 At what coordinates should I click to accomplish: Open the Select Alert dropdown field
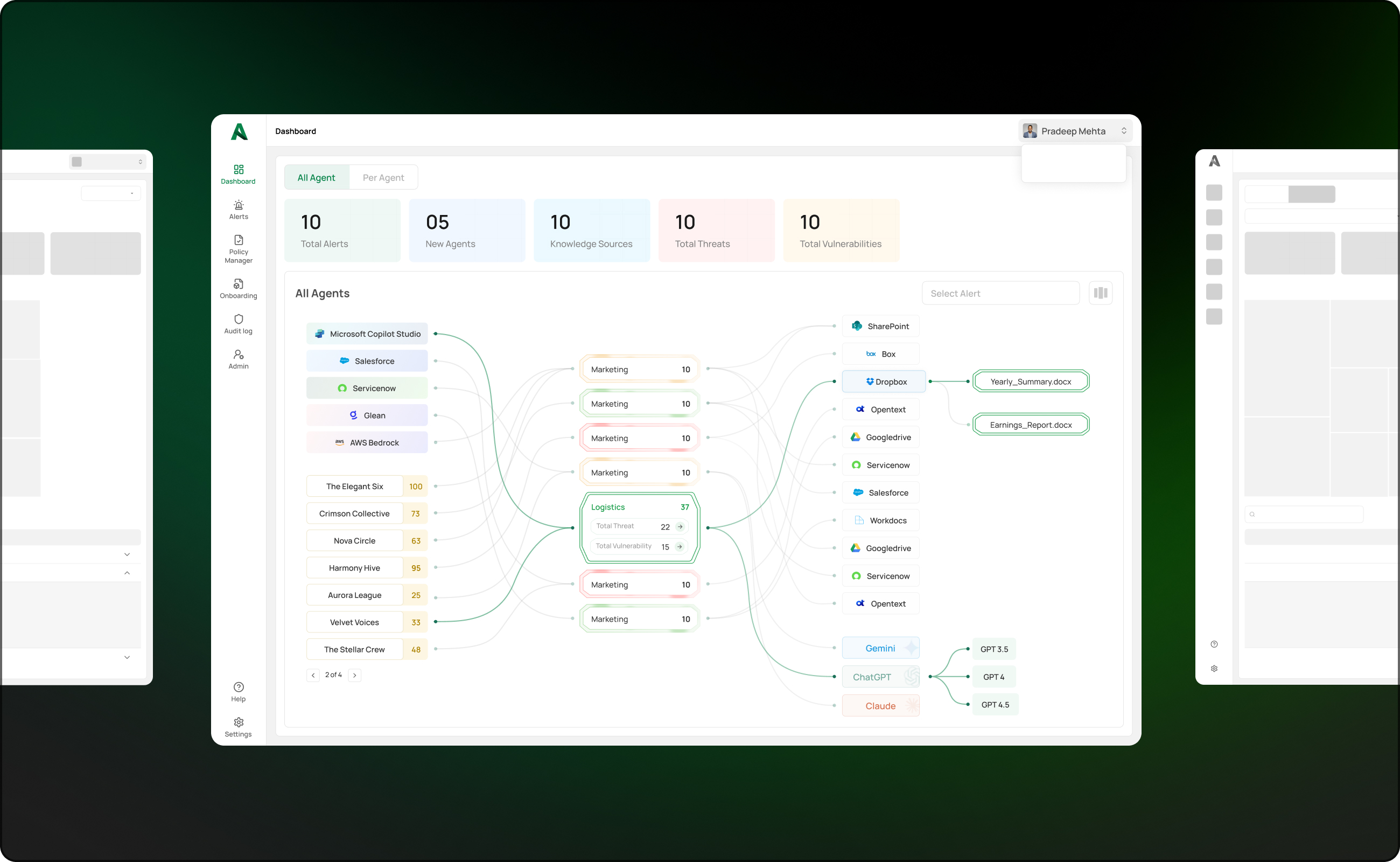(x=1000, y=293)
